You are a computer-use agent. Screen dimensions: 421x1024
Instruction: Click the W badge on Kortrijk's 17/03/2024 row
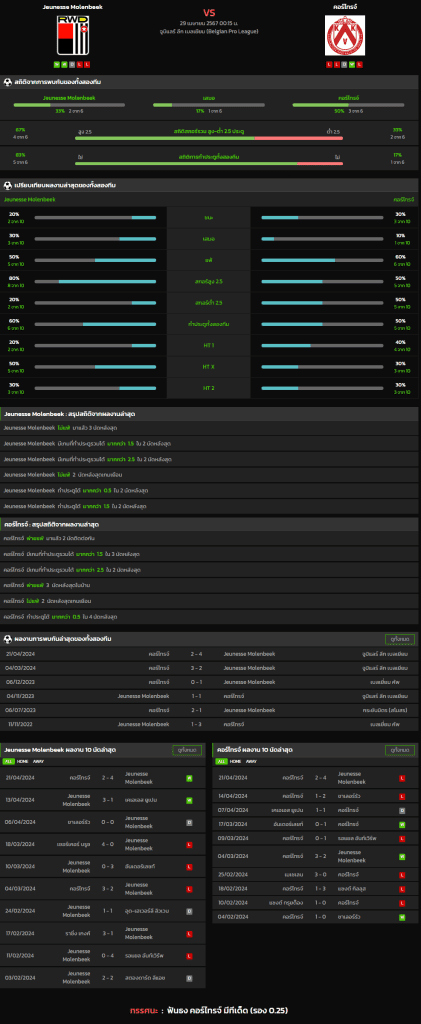coord(402,825)
